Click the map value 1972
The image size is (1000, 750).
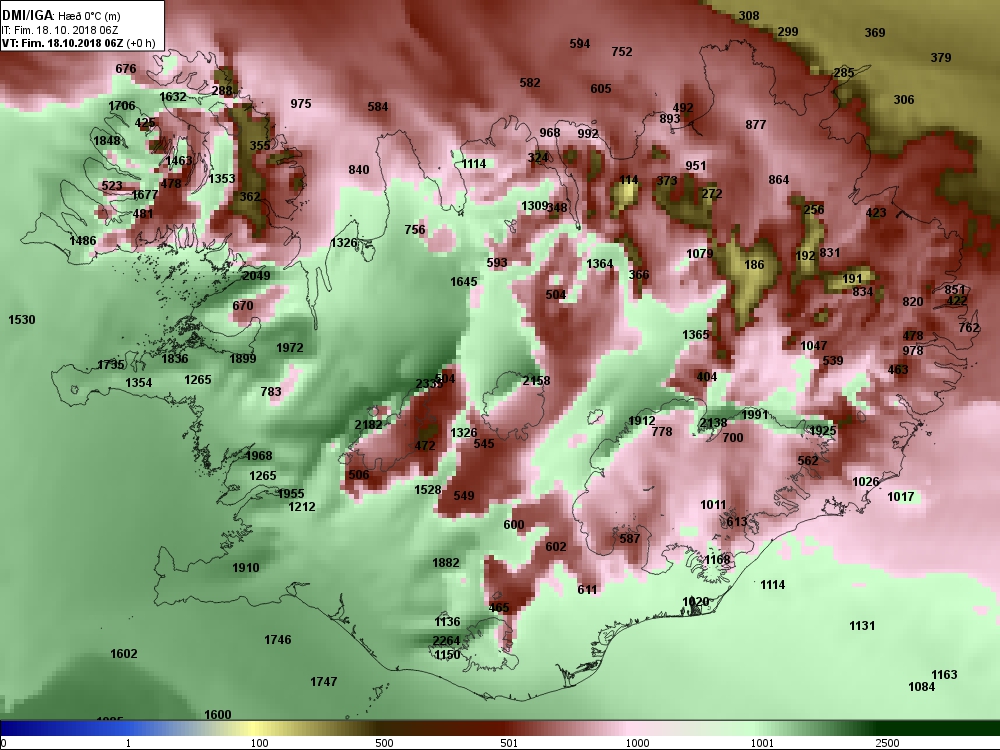[x=290, y=348]
